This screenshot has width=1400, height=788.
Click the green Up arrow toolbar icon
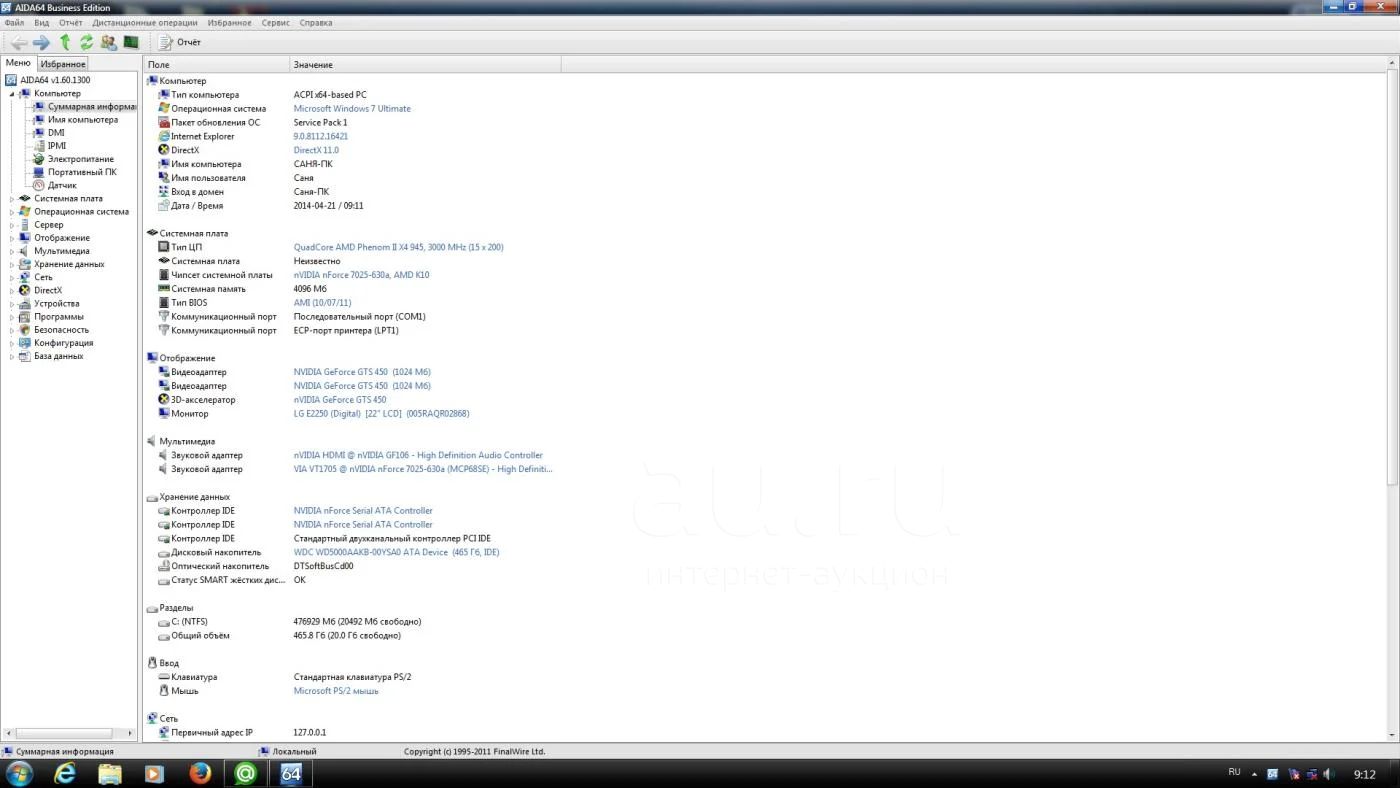coord(65,42)
